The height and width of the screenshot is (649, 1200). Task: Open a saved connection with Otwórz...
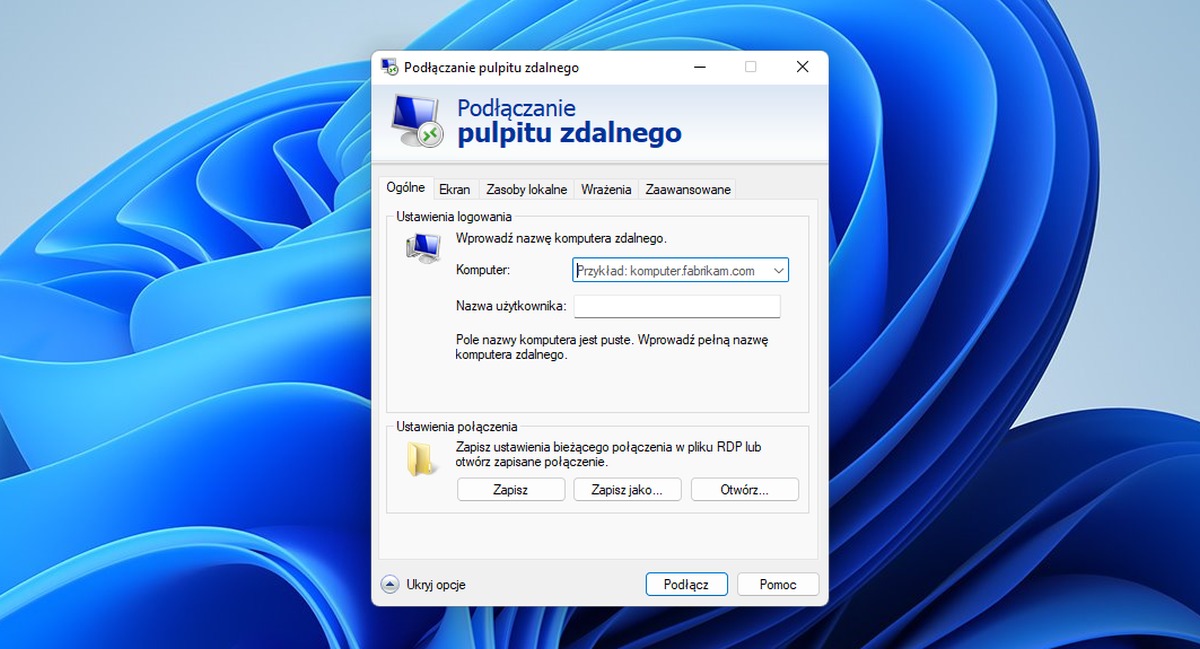point(743,490)
